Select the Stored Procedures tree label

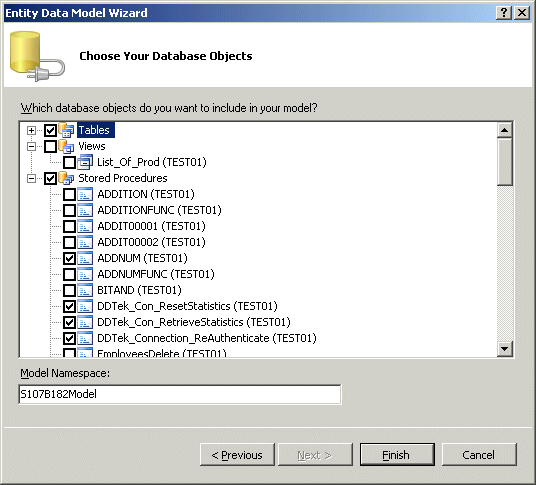tap(123, 178)
